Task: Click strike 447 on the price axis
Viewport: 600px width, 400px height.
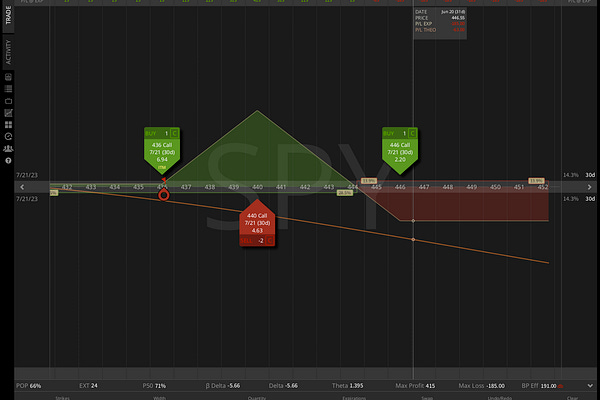Action: (424, 187)
